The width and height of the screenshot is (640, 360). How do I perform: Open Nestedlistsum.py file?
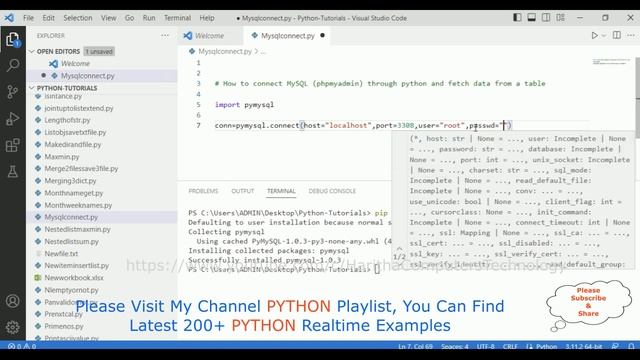(x=71, y=241)
